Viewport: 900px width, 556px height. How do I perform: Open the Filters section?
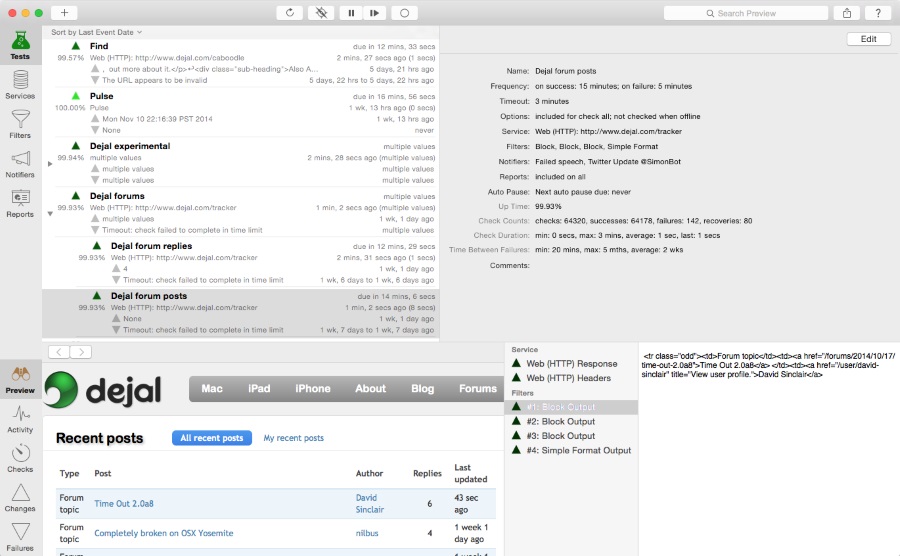pyautogui.click(x=20, y=124)
